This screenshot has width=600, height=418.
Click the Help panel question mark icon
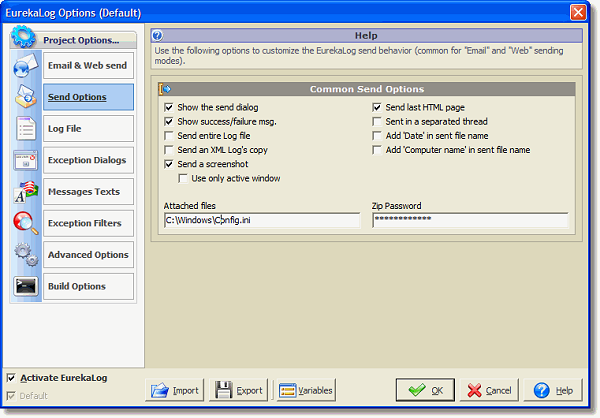157,36
